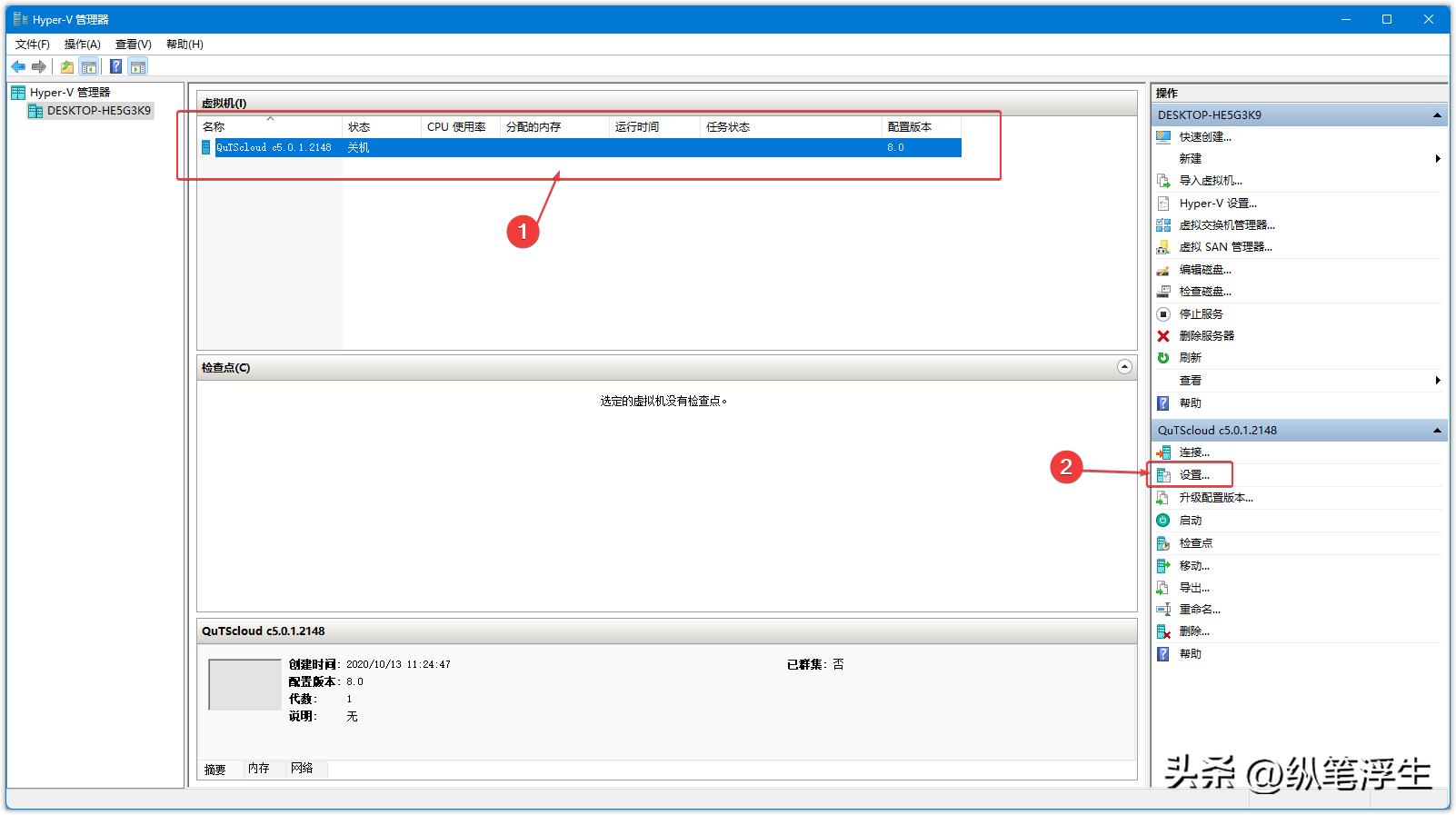Screen dimensions: 1456x815
Task: Click the Forward arrow in the toolbar
Action: tap(39, 66)
